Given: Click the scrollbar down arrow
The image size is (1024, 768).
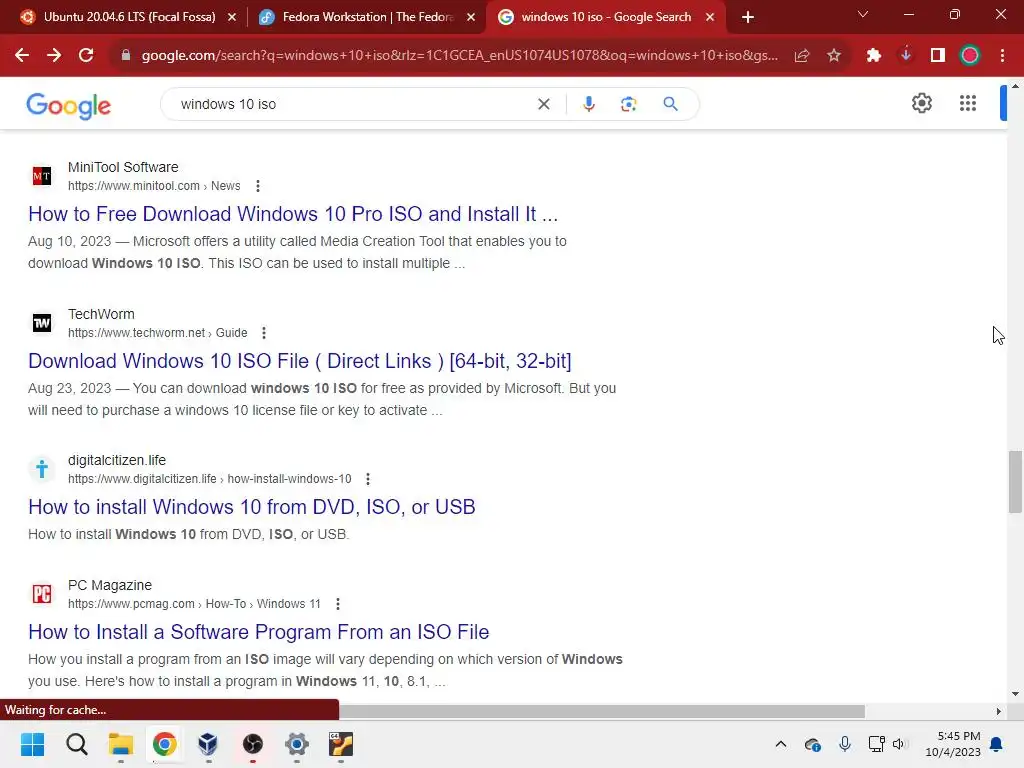Looking at the screenshot, I should click(1015, 694).
